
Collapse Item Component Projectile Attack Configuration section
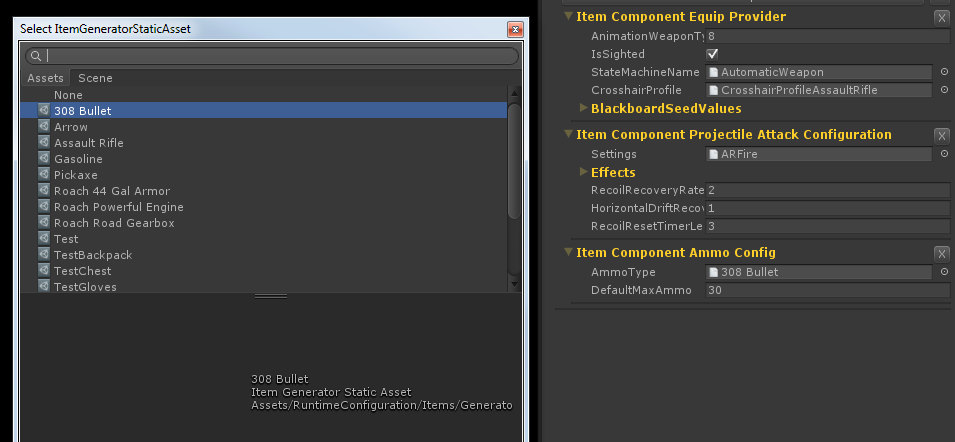tap(569, 135)
